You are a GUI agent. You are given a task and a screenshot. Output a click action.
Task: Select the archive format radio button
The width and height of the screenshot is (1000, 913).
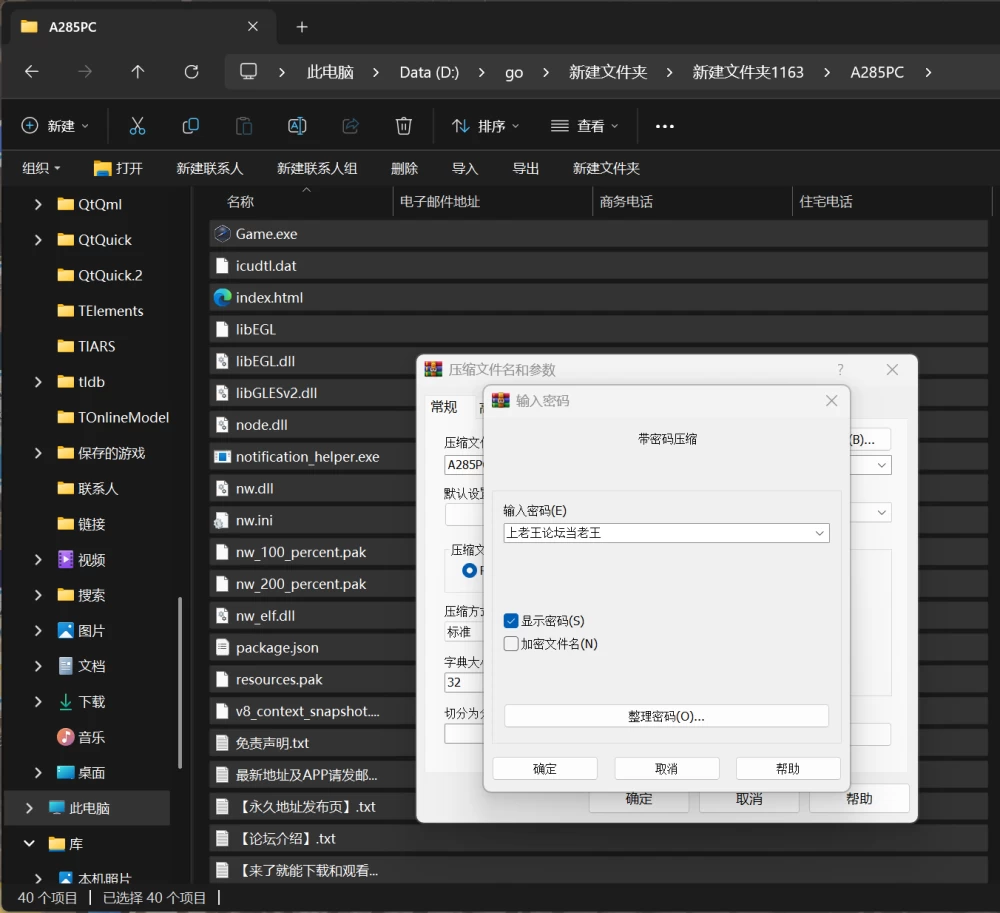(x=469, y=570)
